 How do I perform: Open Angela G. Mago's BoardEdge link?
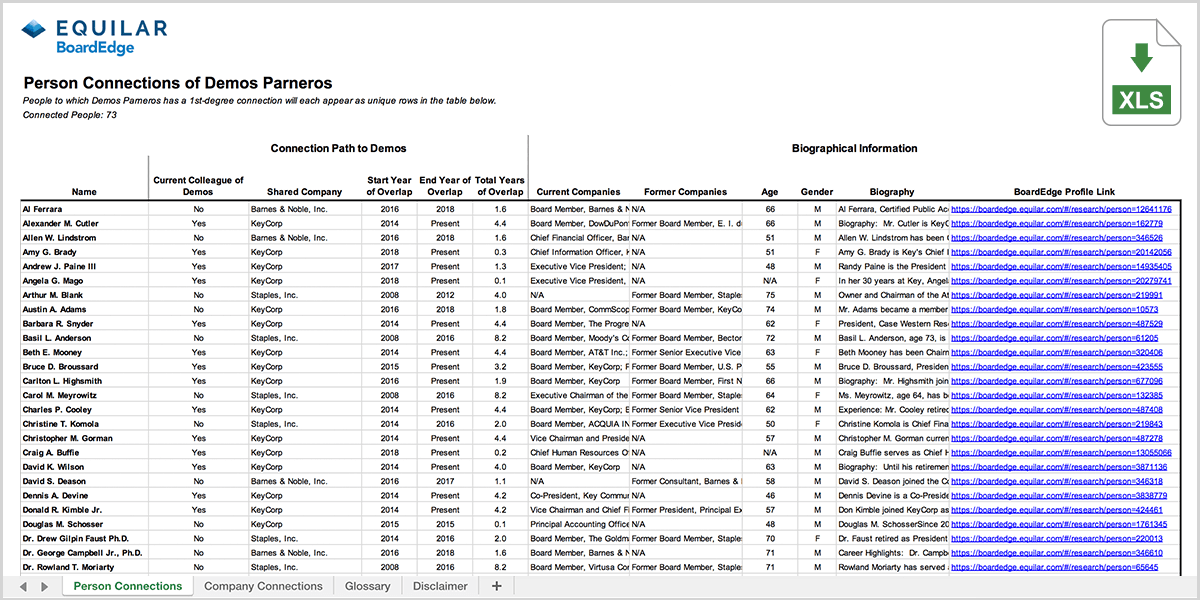1061,281
